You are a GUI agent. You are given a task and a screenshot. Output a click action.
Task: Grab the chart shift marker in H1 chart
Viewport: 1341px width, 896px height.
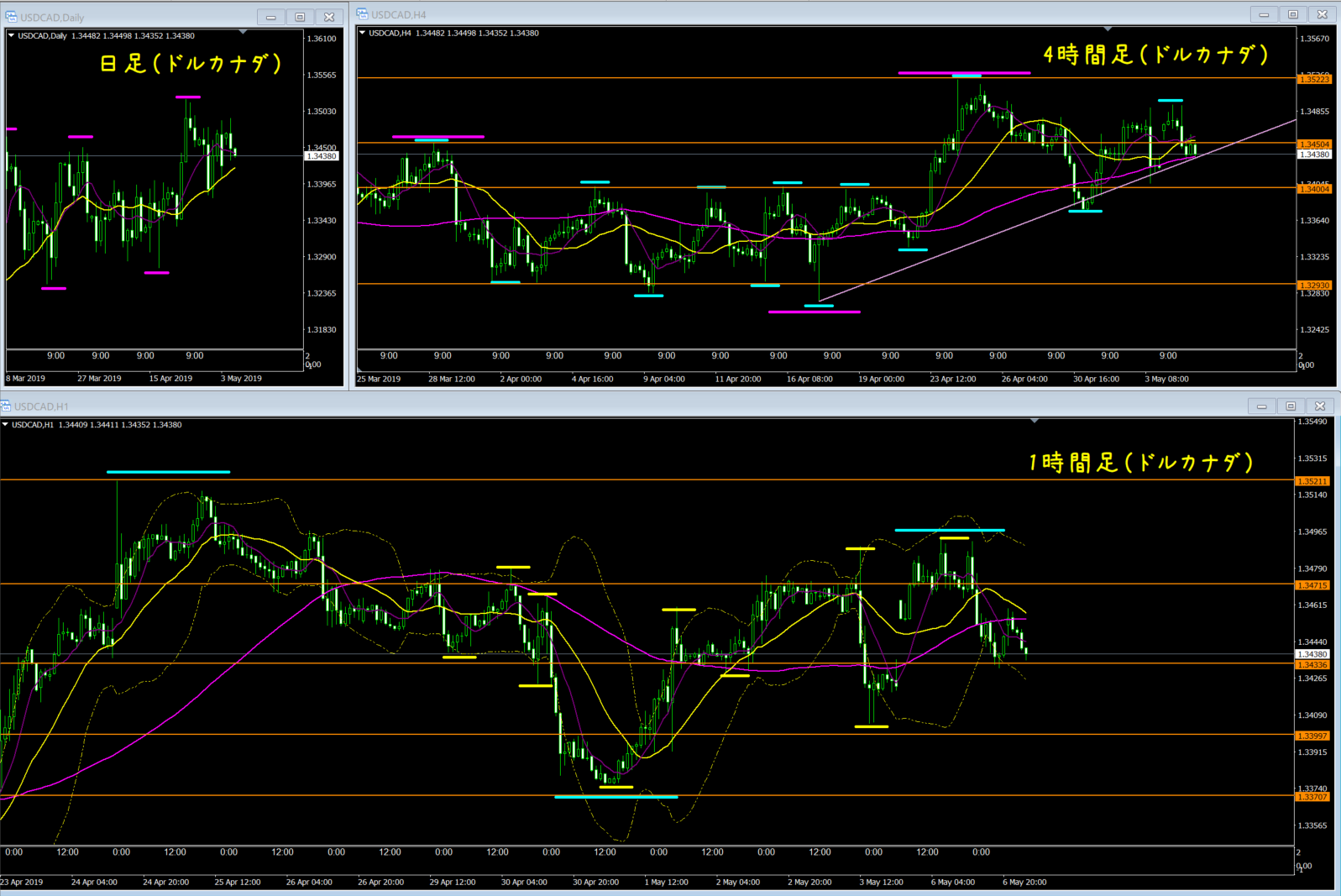tap(1035, 421)
